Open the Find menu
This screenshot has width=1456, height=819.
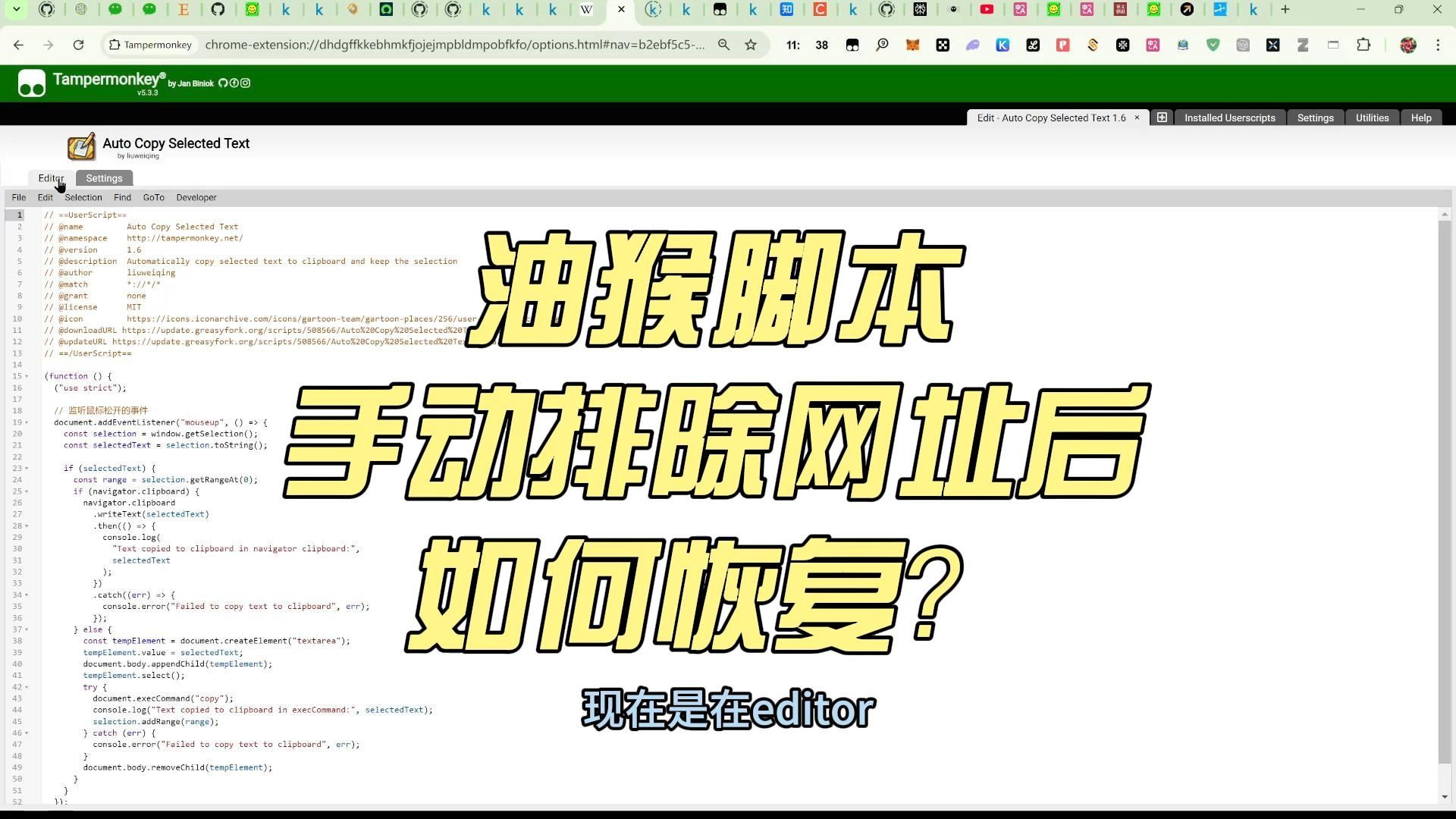click(x=122, y=198)
